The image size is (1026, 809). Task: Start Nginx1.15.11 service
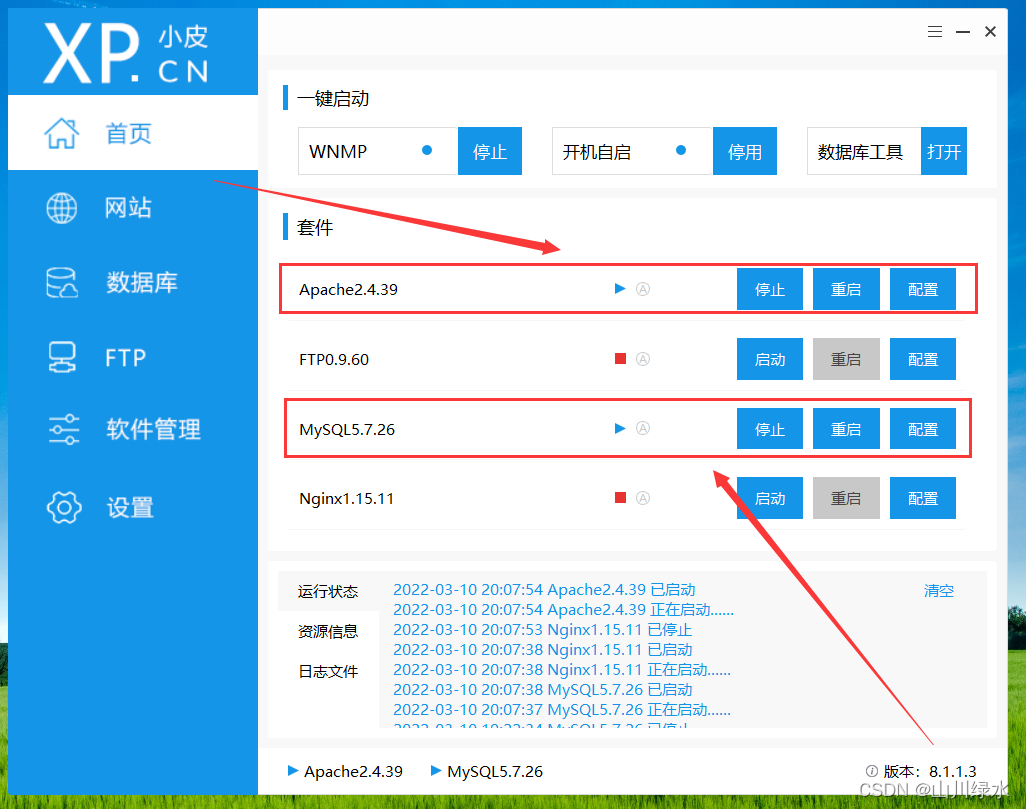coord(770,498)
